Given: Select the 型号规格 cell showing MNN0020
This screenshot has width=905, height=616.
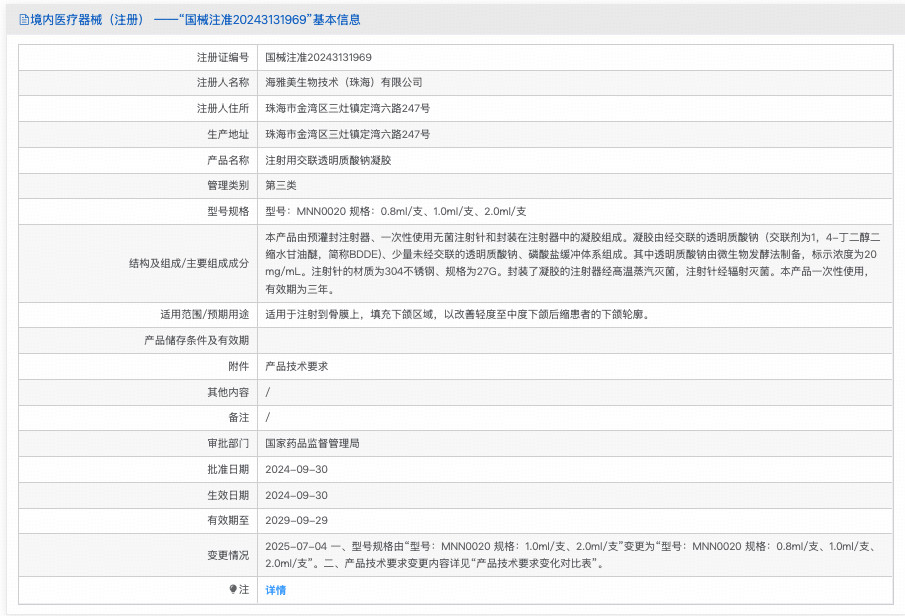Looking at the screenshot, I should click(390, 211).
